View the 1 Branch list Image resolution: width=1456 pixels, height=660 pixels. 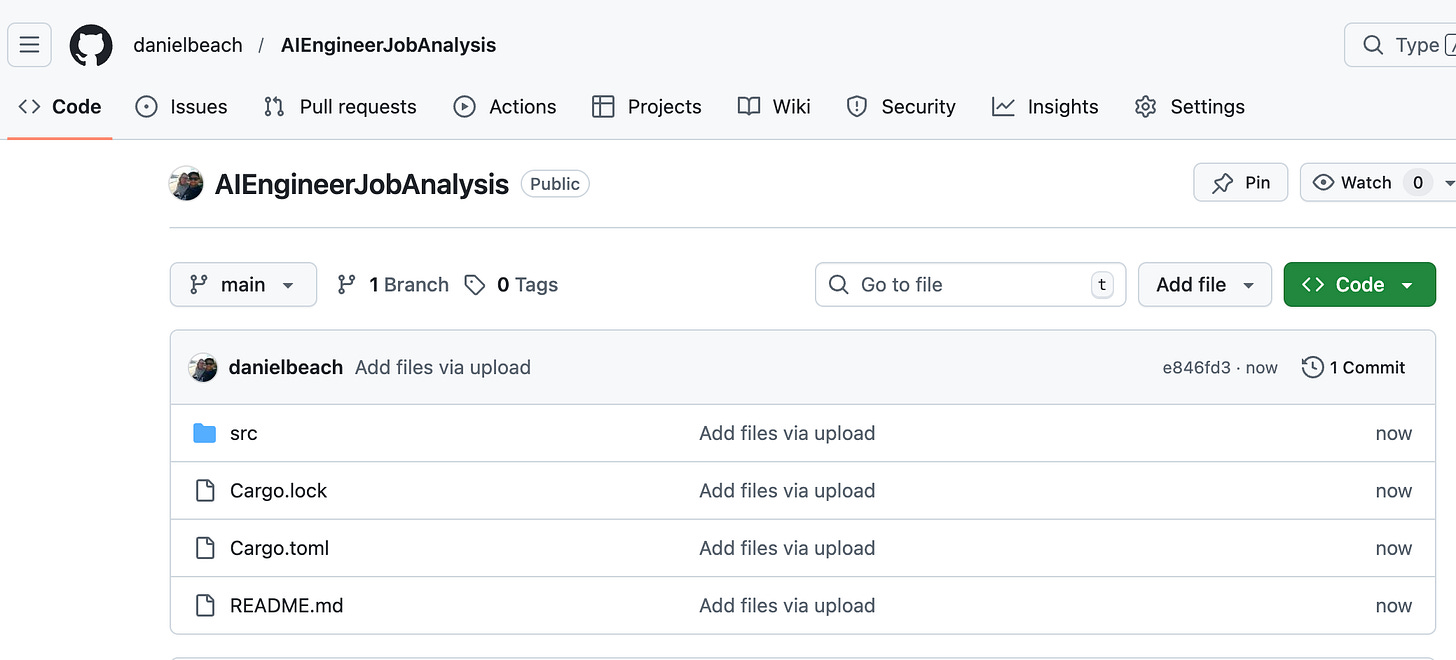pos(393,285)
